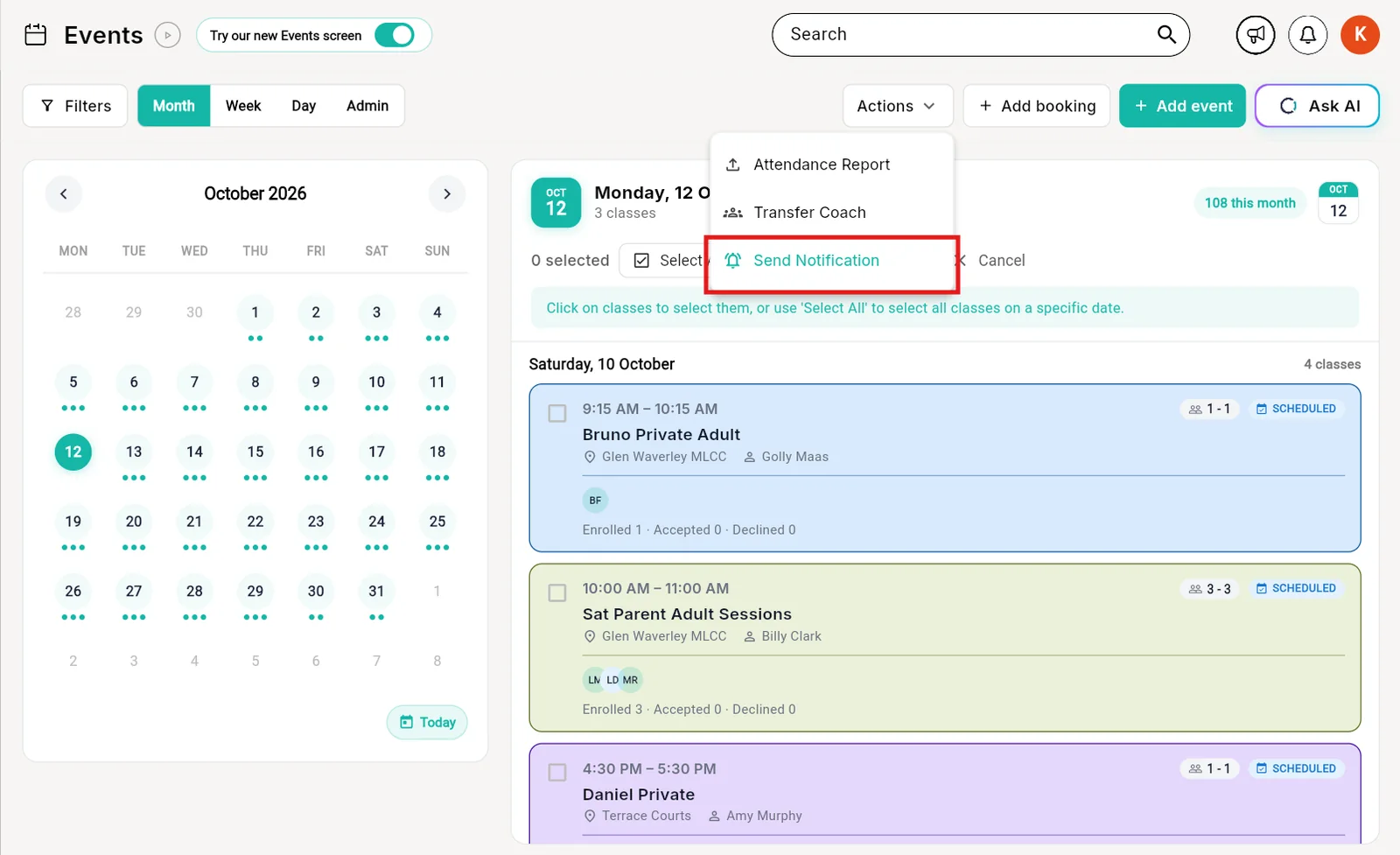The height and width of the screenshot is (855, 1400).
Task: Click the 108 this month badge
Action: pyautogui.click(x=1250, y=203)
